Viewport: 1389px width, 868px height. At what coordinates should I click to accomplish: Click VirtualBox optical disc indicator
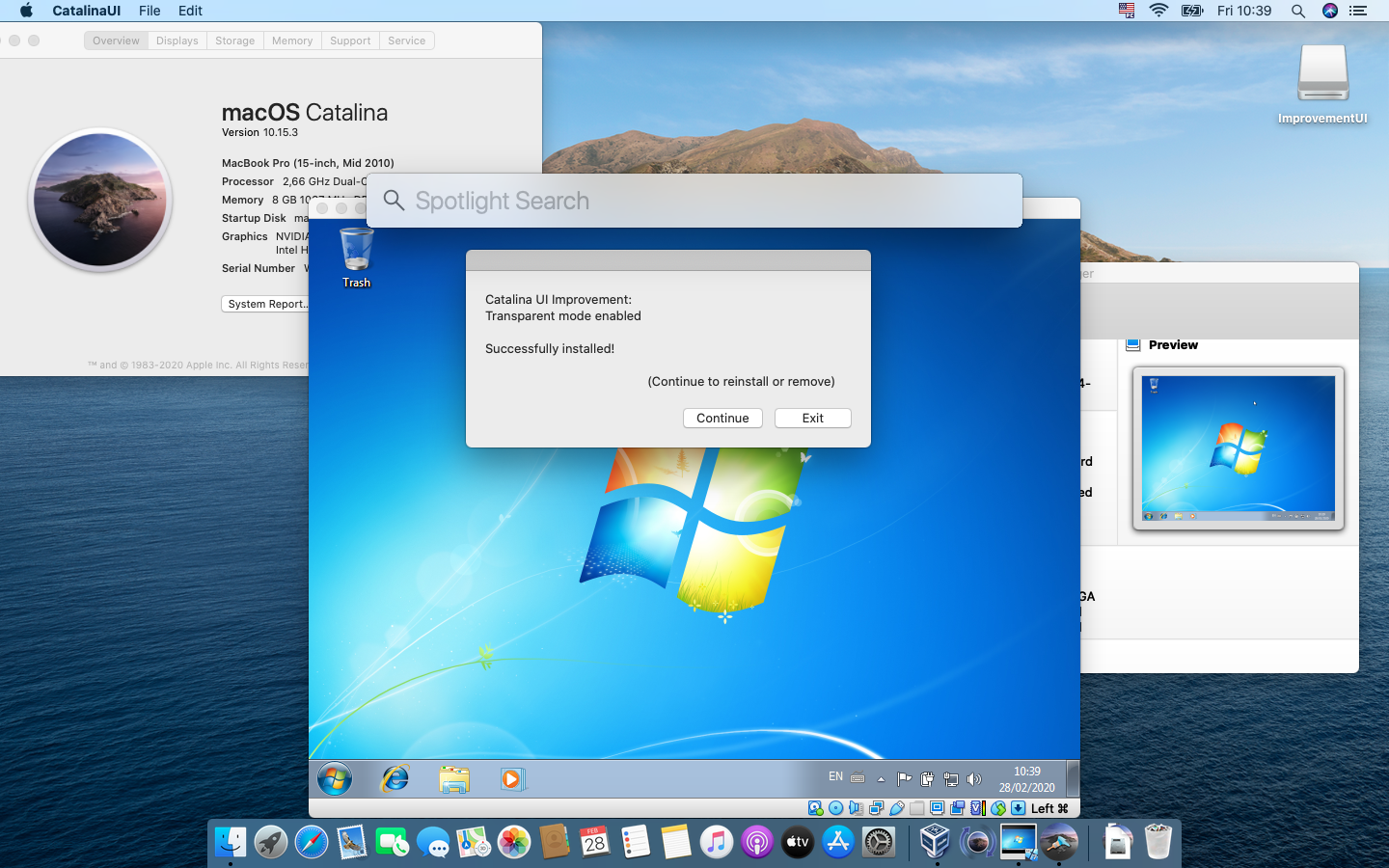(x=835, y=808)
